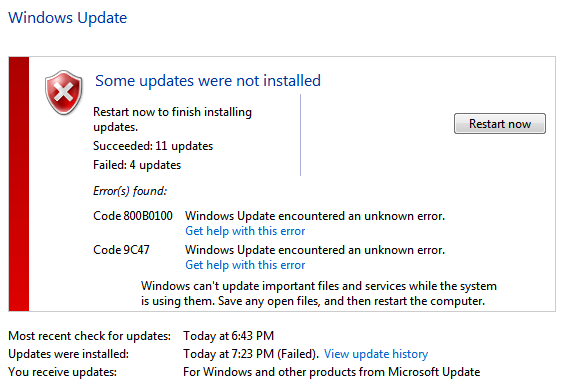
Task: Click the 'Succeeded: 11 updates' line
Action: (x=153, y=146)
